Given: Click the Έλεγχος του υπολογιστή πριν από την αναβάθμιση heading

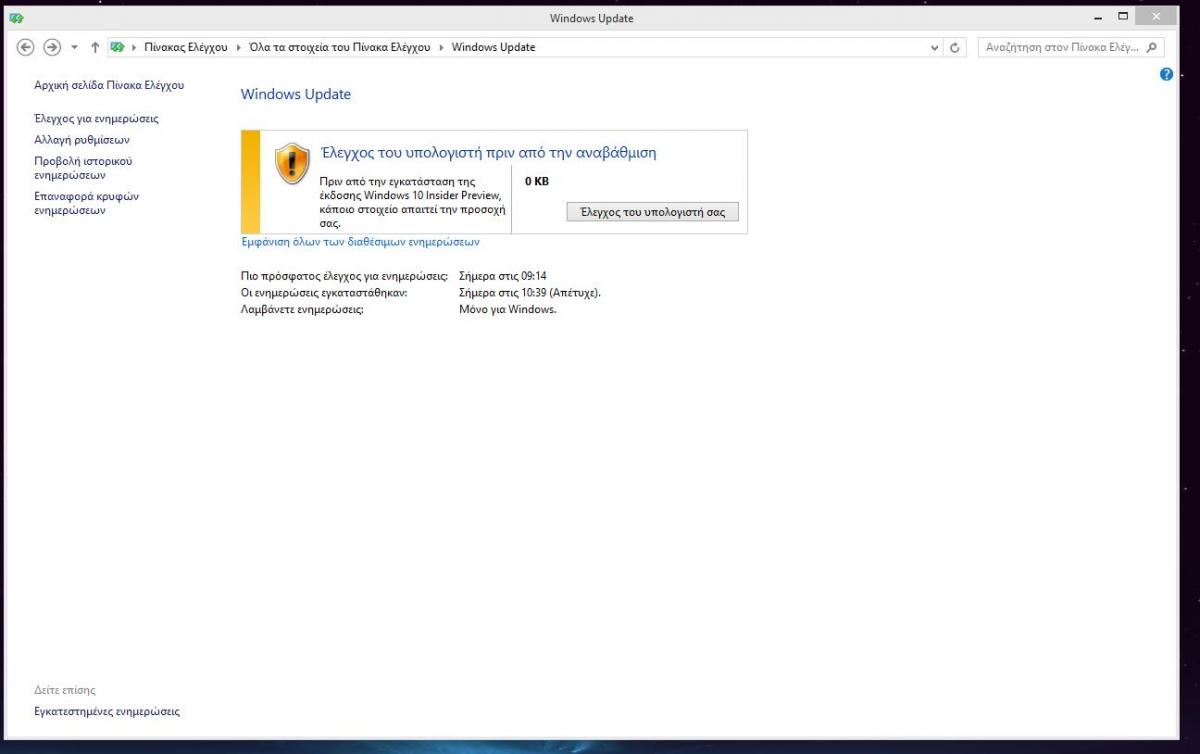Looking at the screenshot, I should click(x=488, y=153).
